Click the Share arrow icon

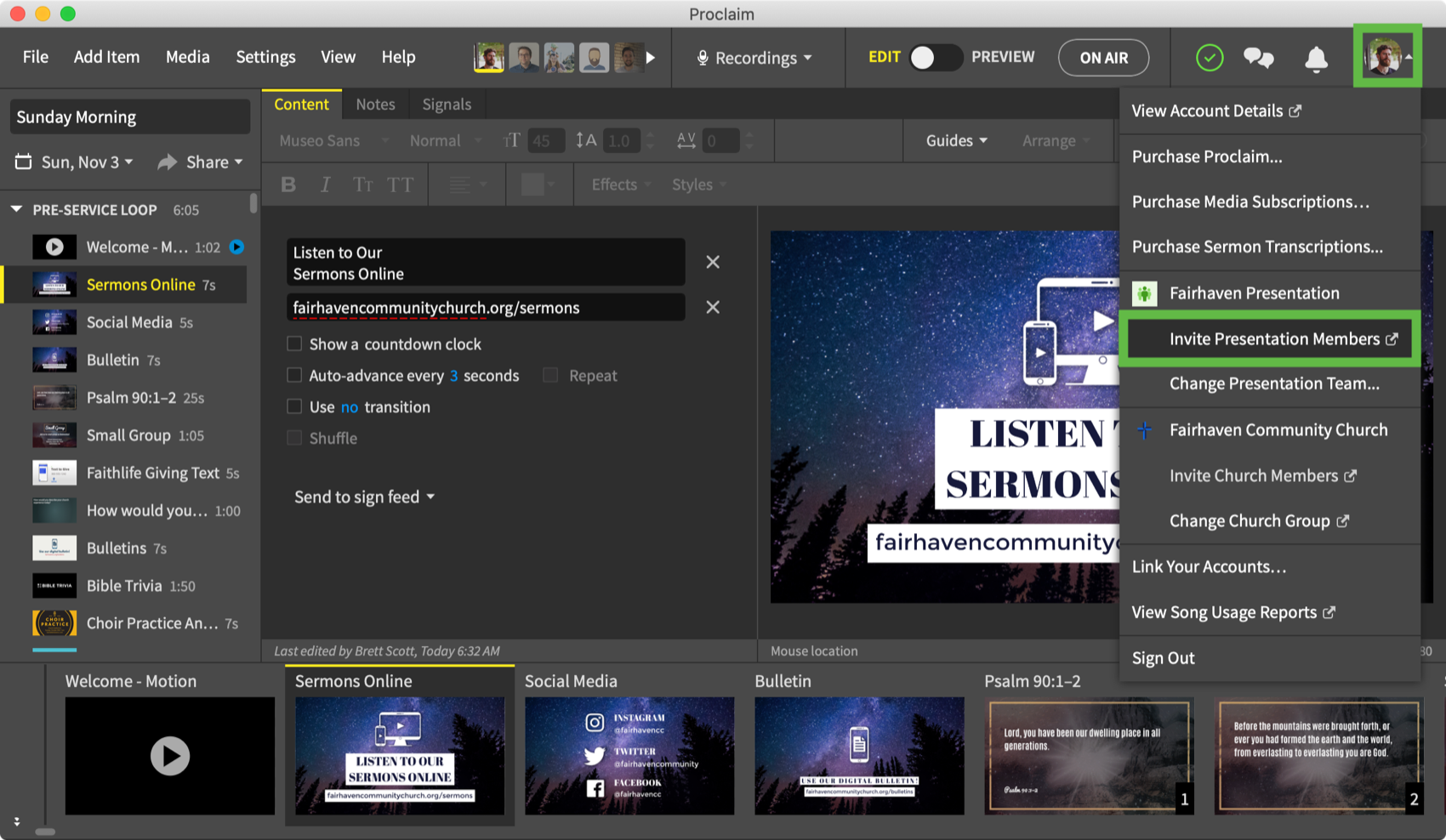(167, 162)
